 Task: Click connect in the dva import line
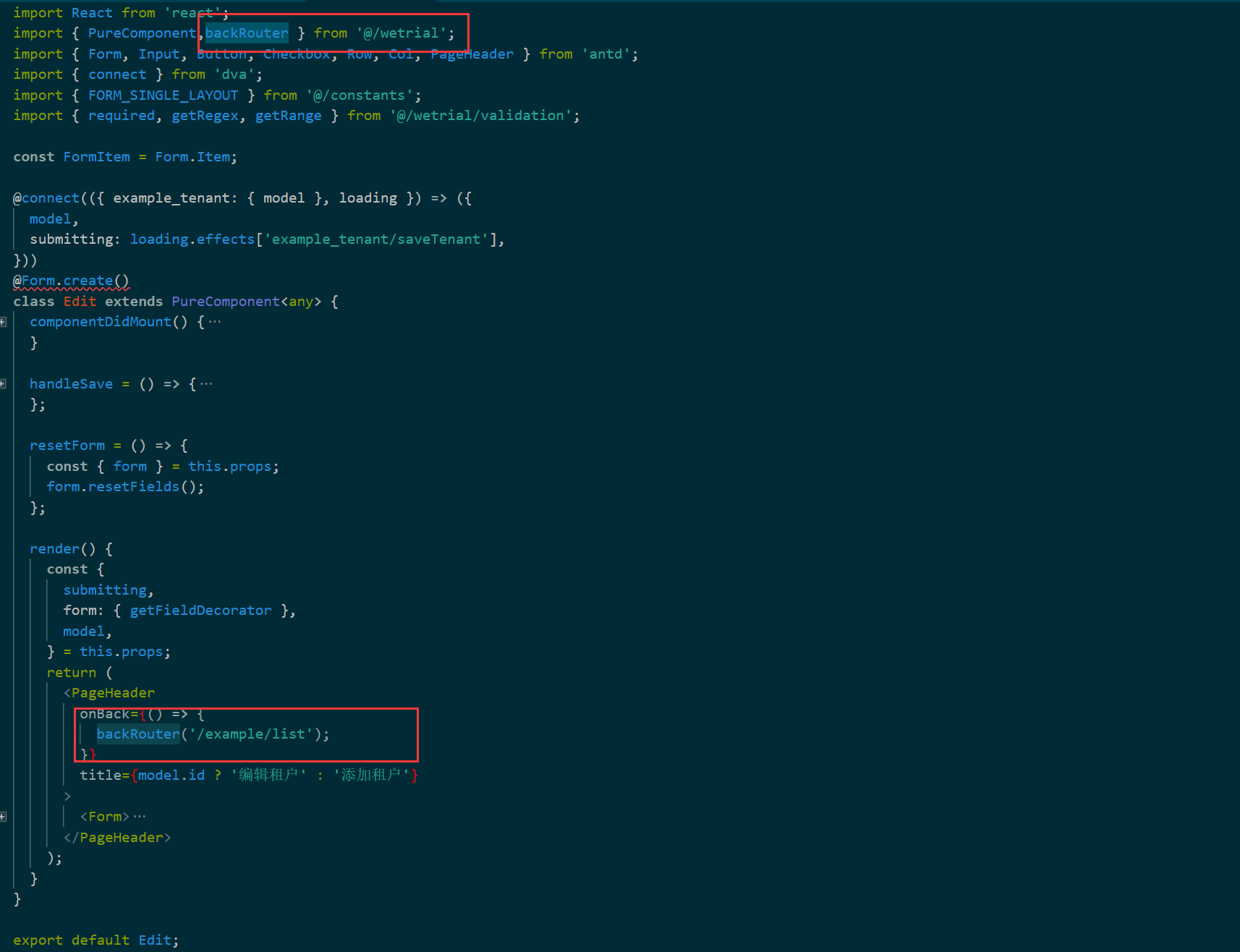point(117,75)
